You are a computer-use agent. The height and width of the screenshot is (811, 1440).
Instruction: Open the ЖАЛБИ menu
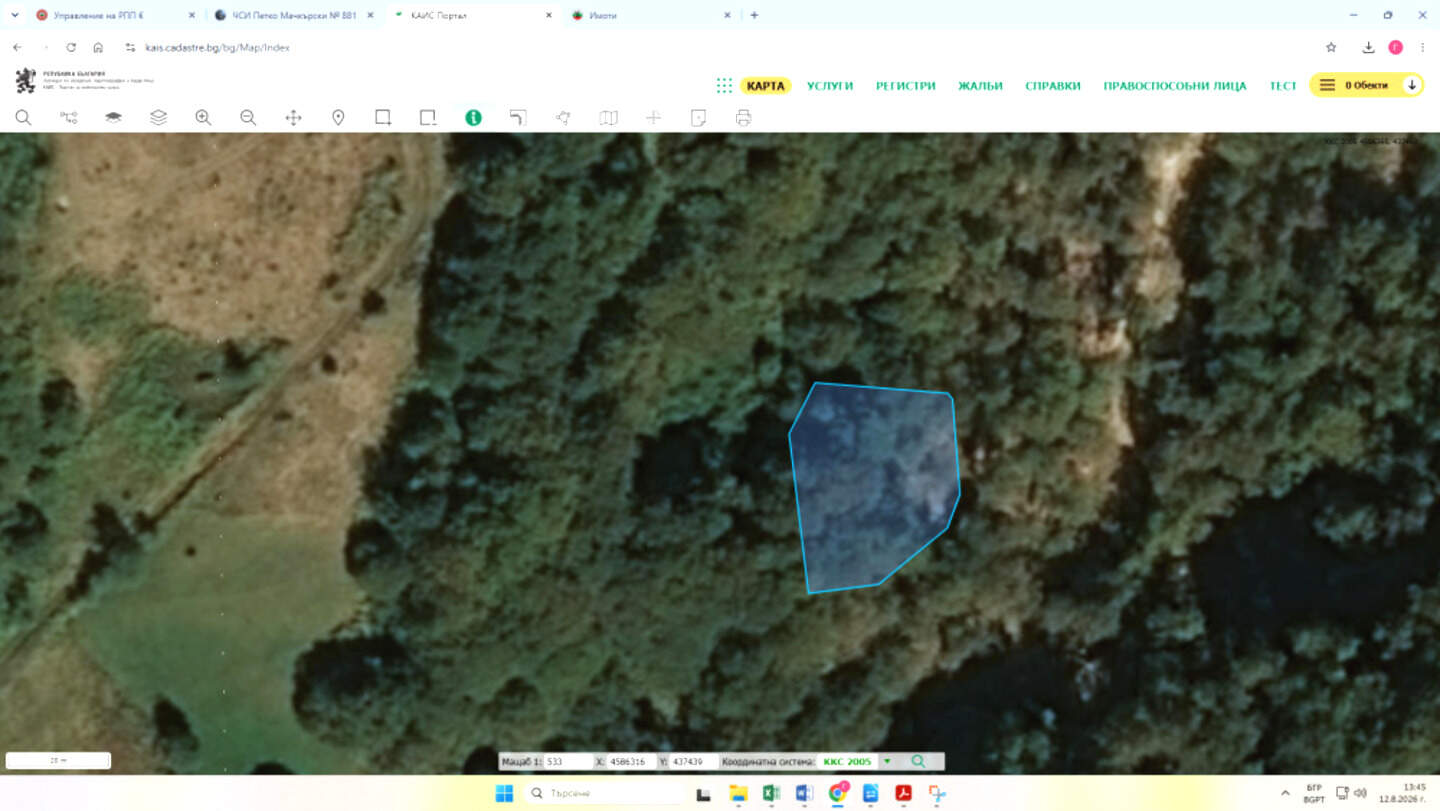click(x=980, y=85)
